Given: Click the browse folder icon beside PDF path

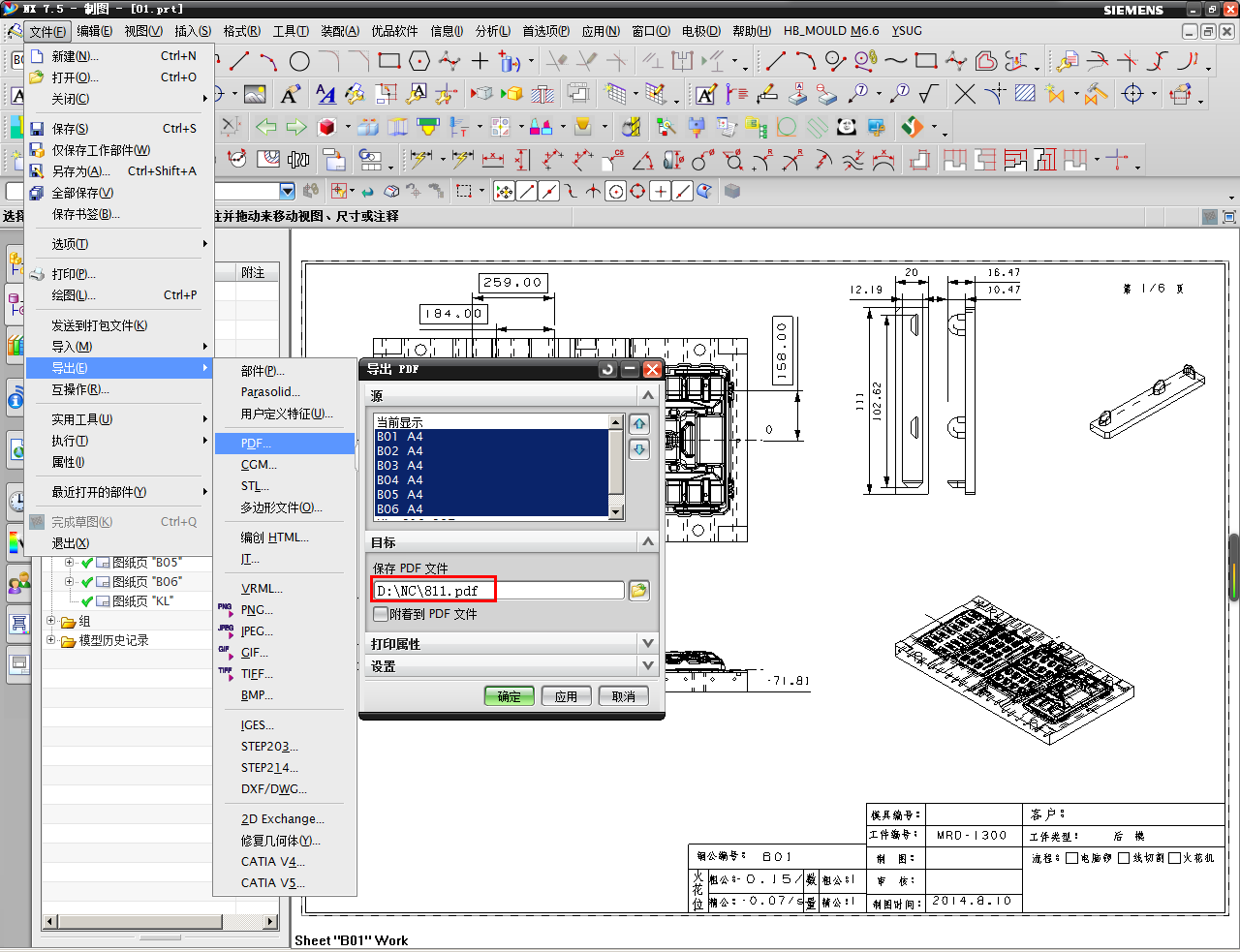Looking at the screenshot, I should click(x=638, y=591).
